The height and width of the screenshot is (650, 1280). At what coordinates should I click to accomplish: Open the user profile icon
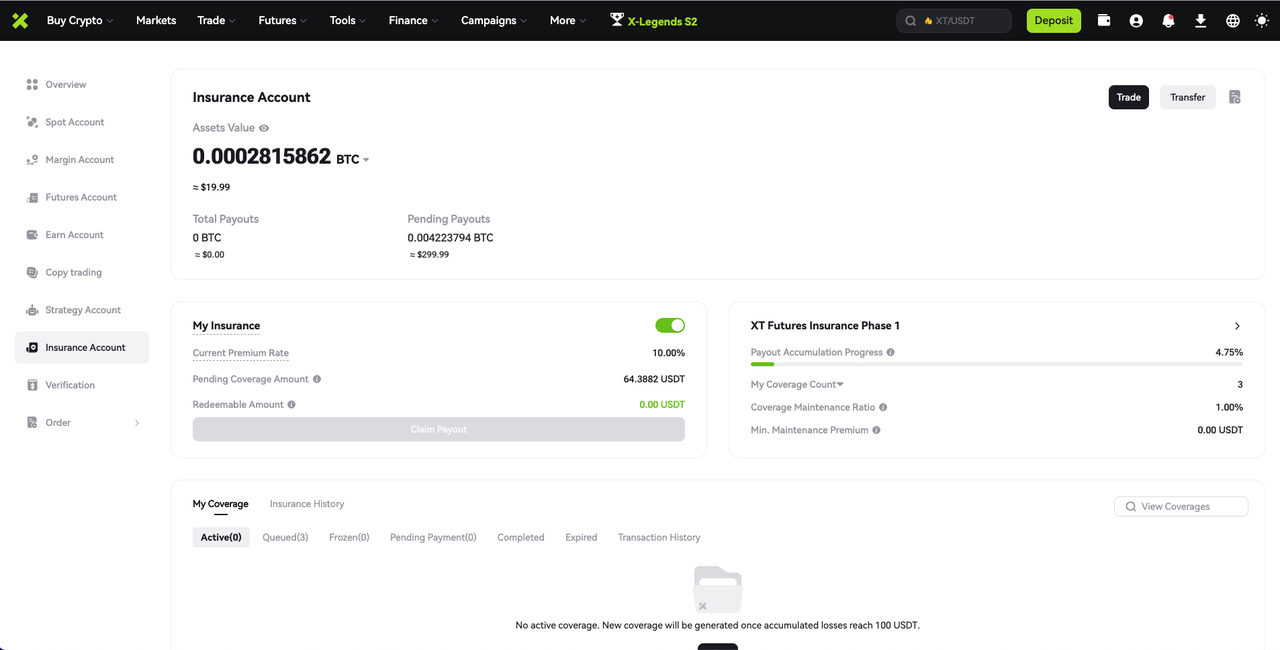coord(1136,20)
